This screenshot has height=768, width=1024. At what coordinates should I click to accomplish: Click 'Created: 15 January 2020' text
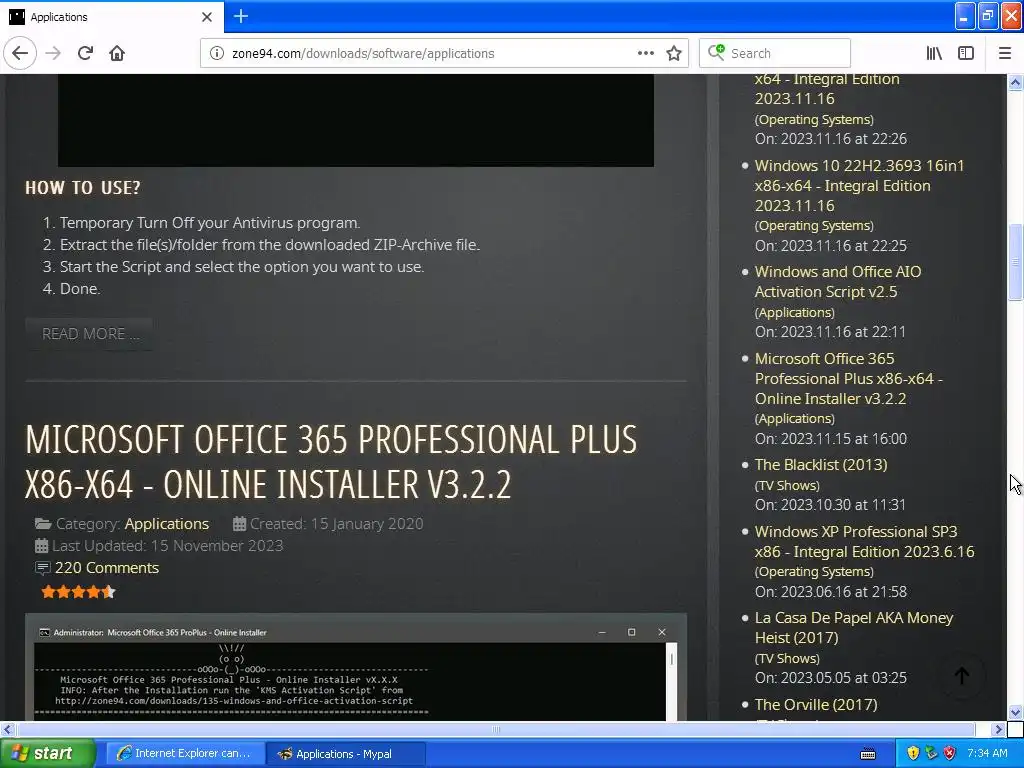[336, 524]
